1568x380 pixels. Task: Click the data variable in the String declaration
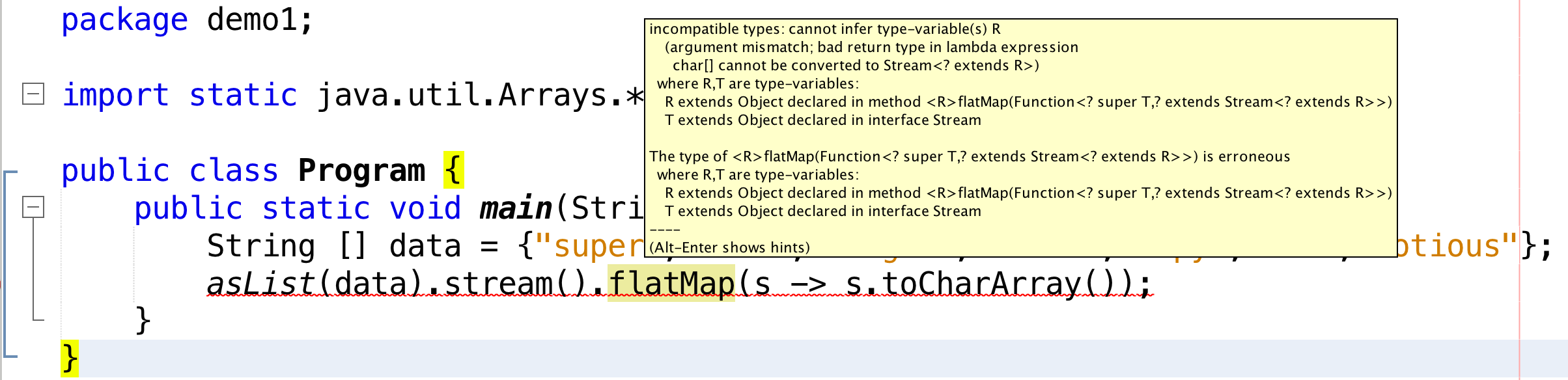425,246
